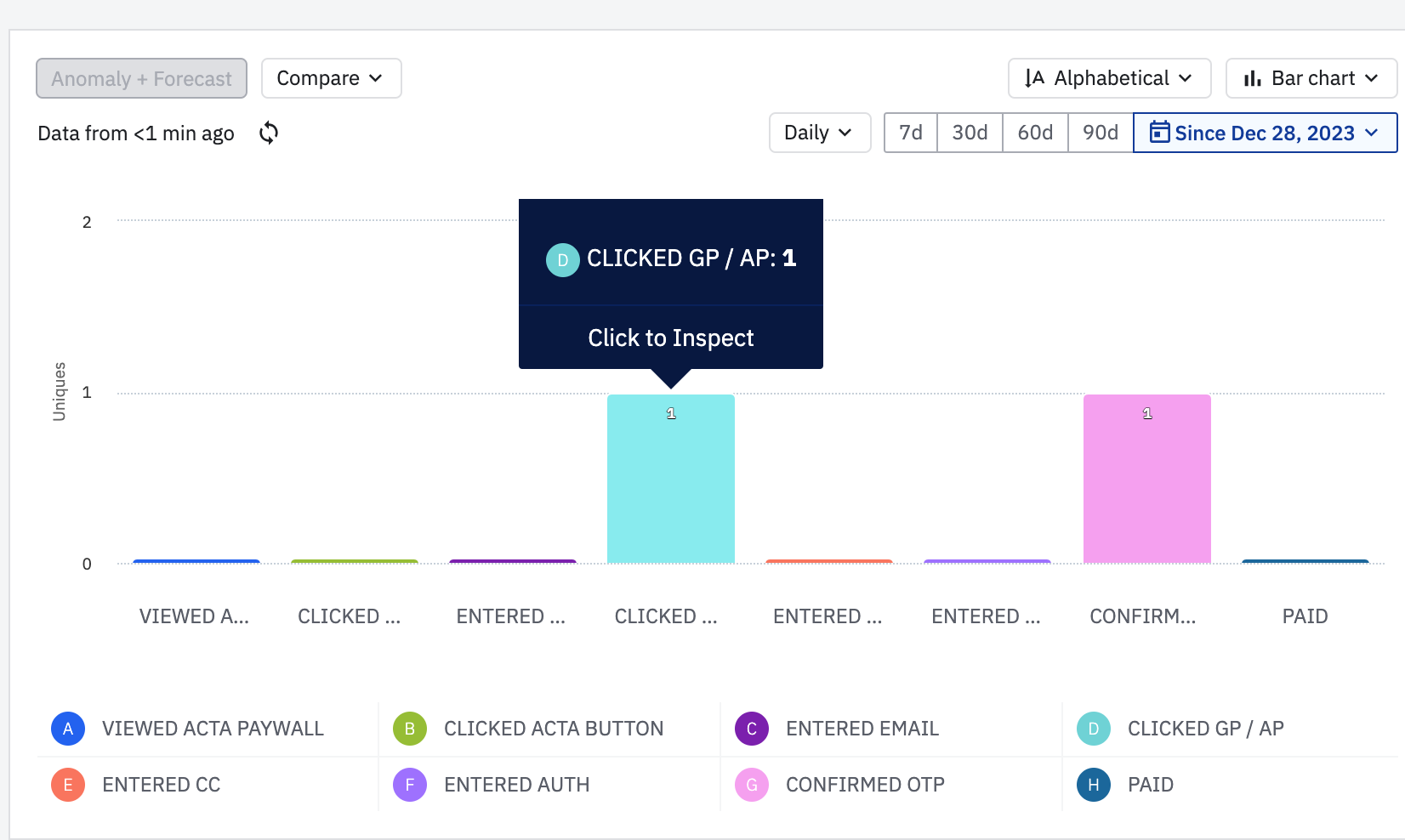Click the ENTERED CC legend label
1405x840 pixels.
point(162,785)
